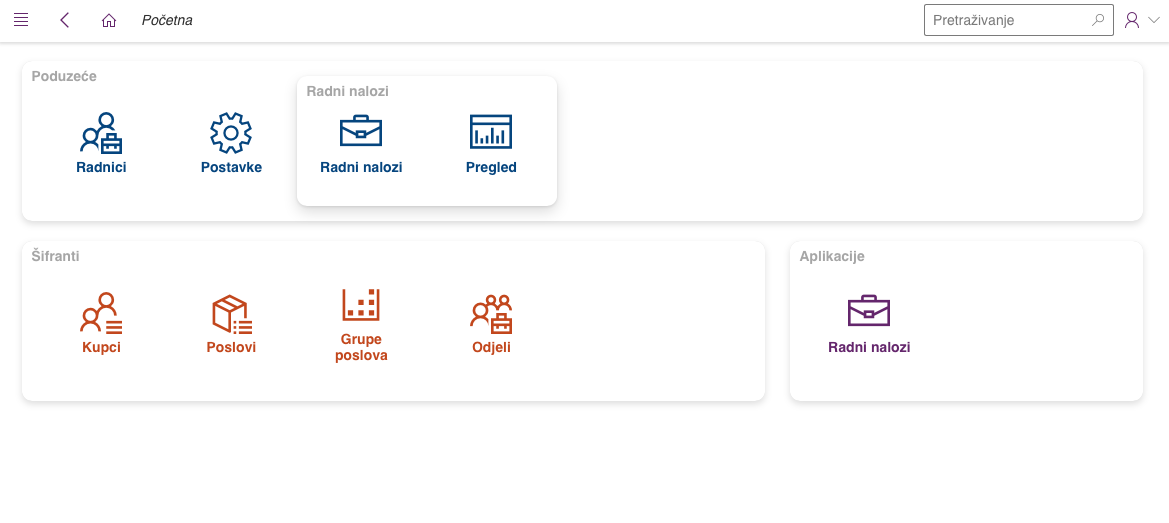The image size is (1169, 523).
Task: Focus the Pretraživanje search field
Action: (1005, 20)
